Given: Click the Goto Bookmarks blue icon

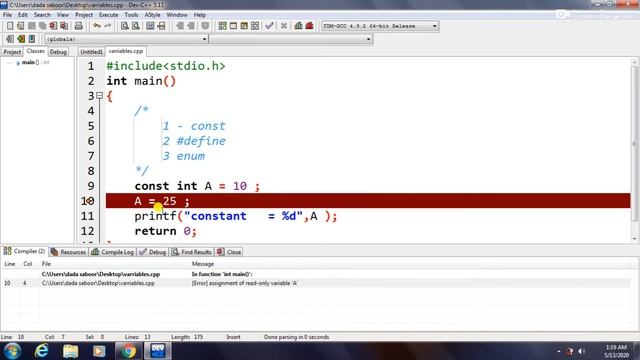Looking at the screenshot, I should [32, 39].
